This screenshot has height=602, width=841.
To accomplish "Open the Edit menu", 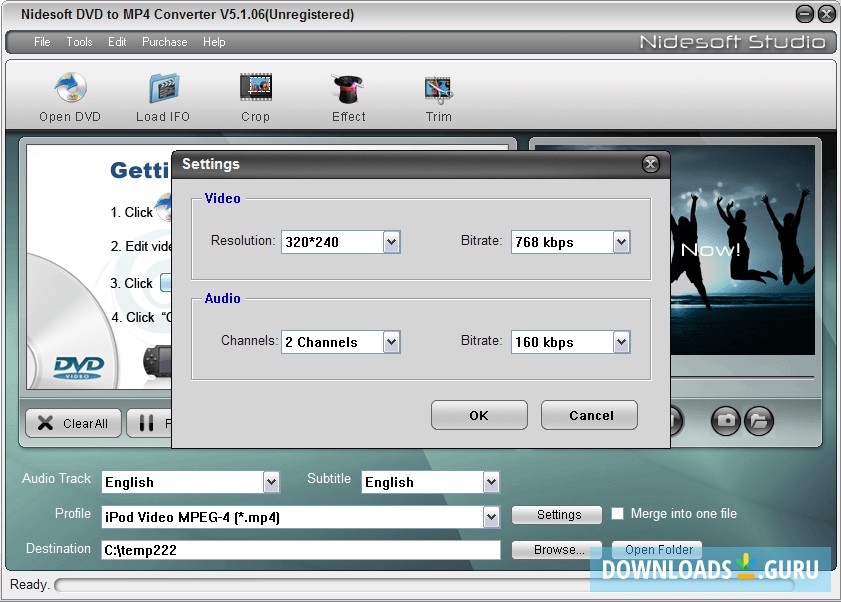I will 117,42.
